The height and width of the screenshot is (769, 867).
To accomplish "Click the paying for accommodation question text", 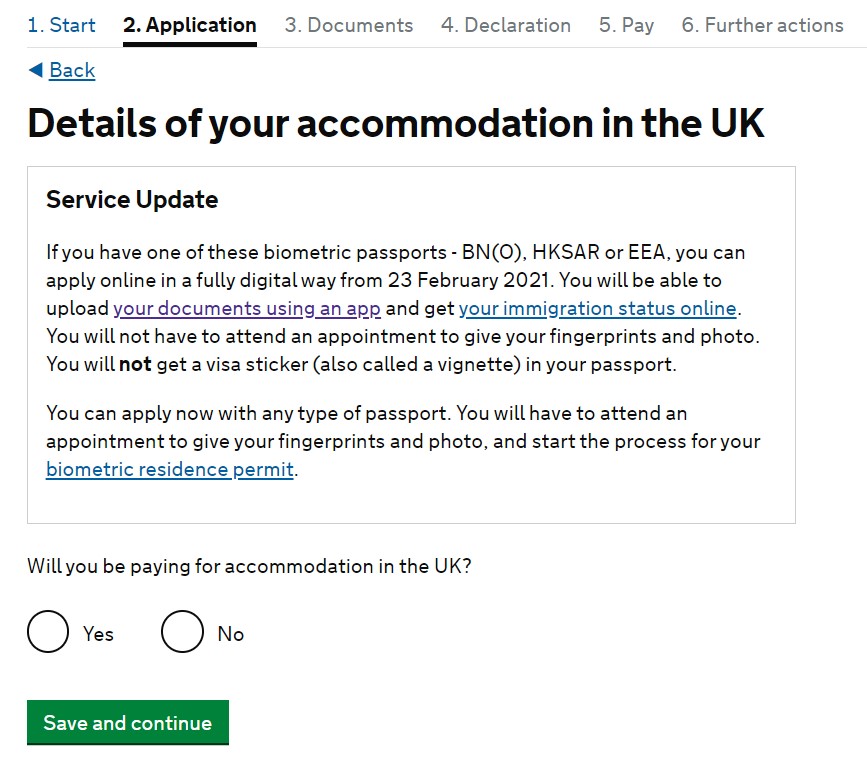I will pyautogui.click(x=249, y=566).
